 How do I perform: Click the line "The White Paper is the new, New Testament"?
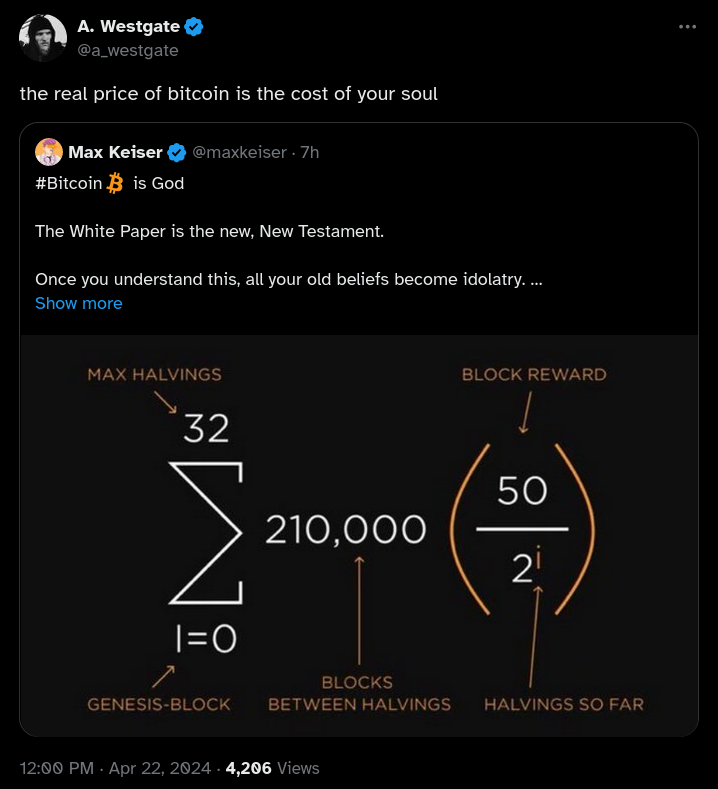[x=209, y=231]
